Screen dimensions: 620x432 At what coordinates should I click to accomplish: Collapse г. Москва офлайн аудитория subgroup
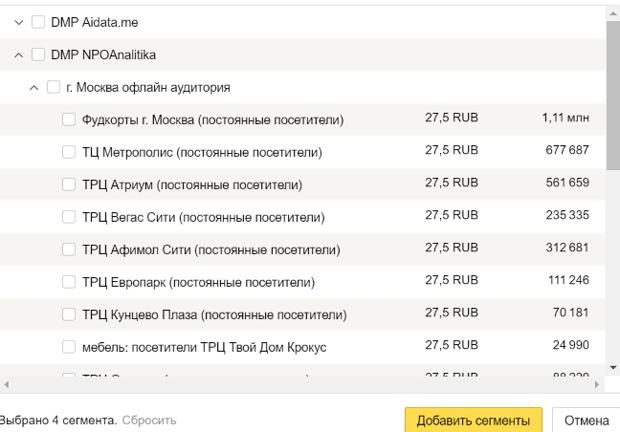(34, 87)
